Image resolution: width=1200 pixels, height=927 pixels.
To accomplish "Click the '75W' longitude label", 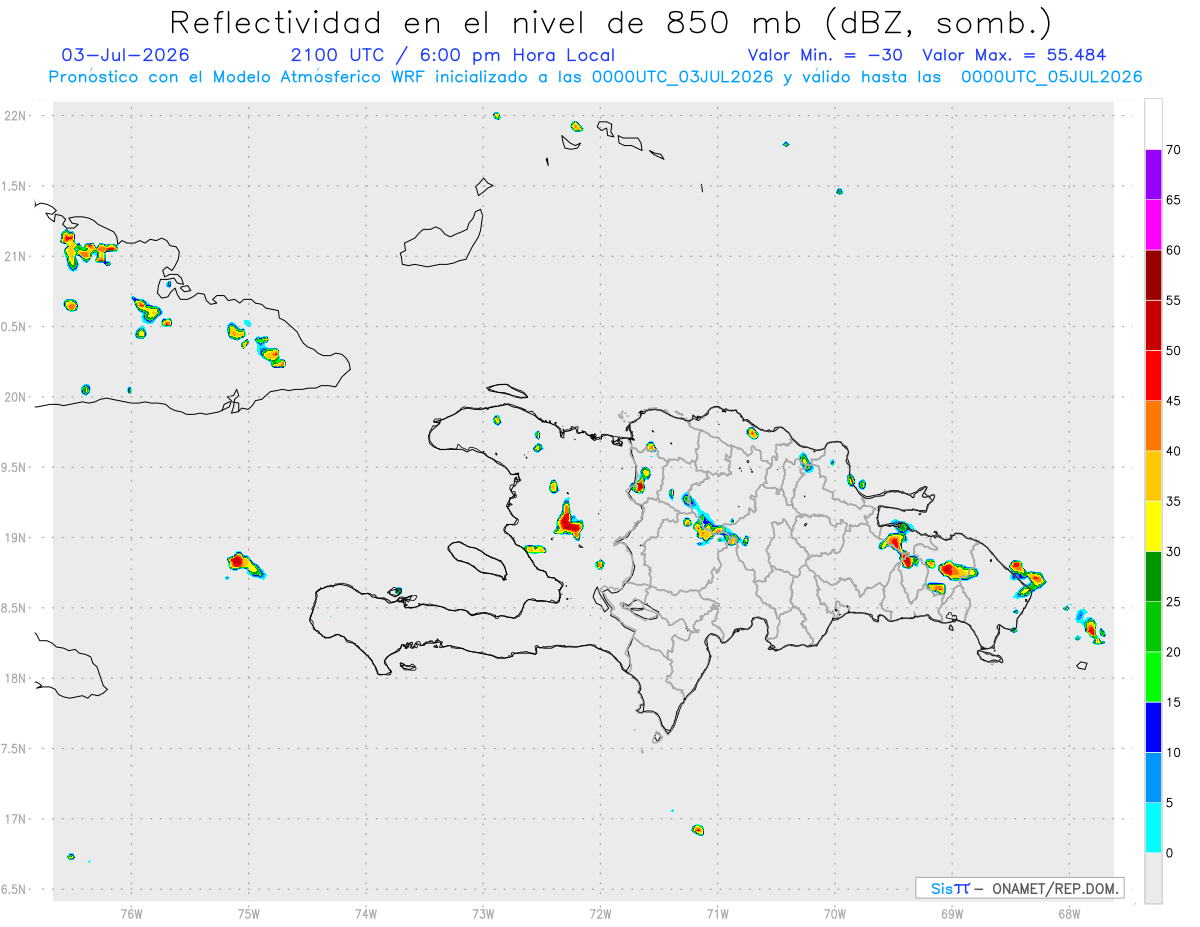I will click(x=249, y=912).
